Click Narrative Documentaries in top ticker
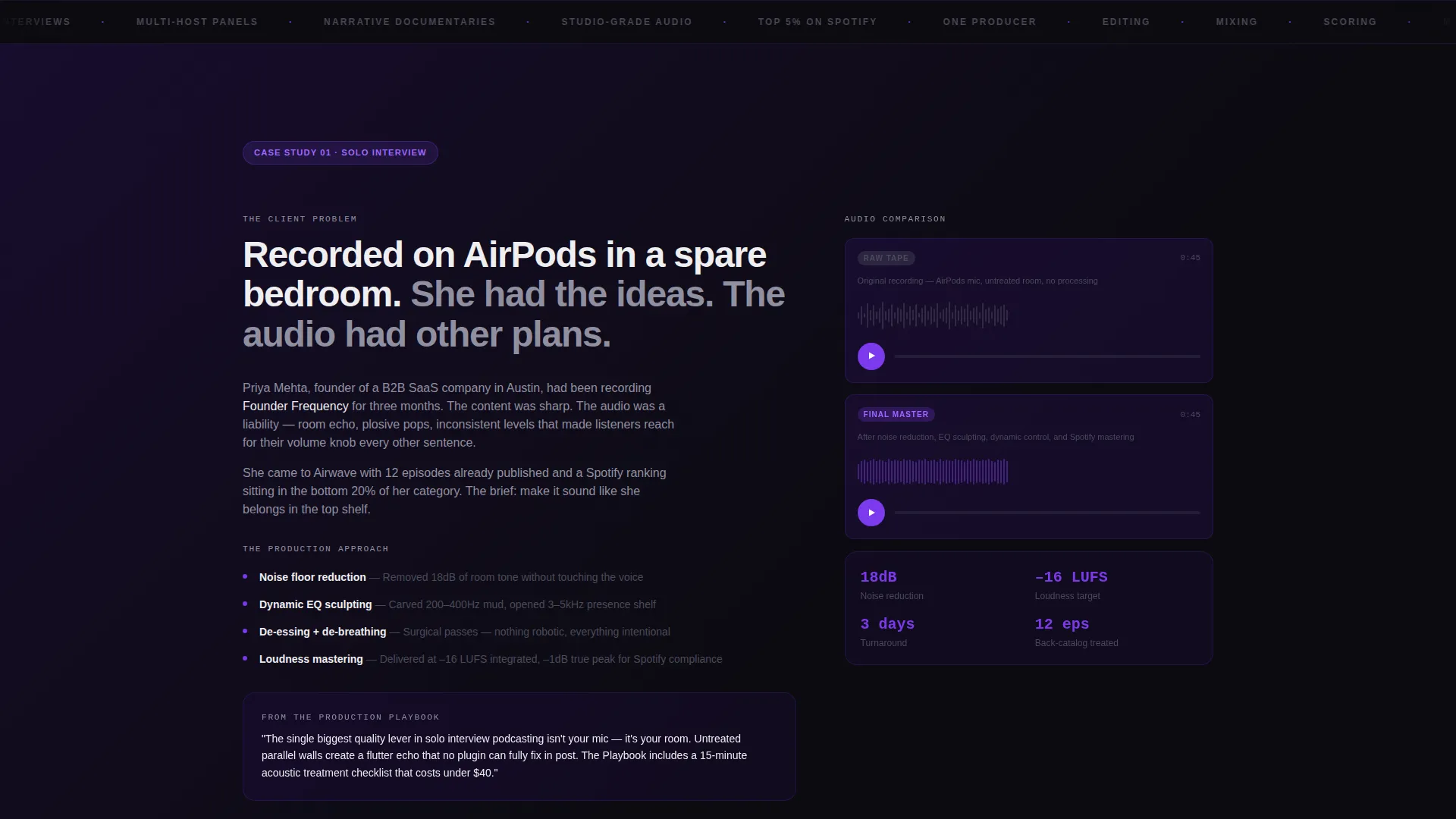This screenshot has height=819, width=1456. (x=409, y=22)
